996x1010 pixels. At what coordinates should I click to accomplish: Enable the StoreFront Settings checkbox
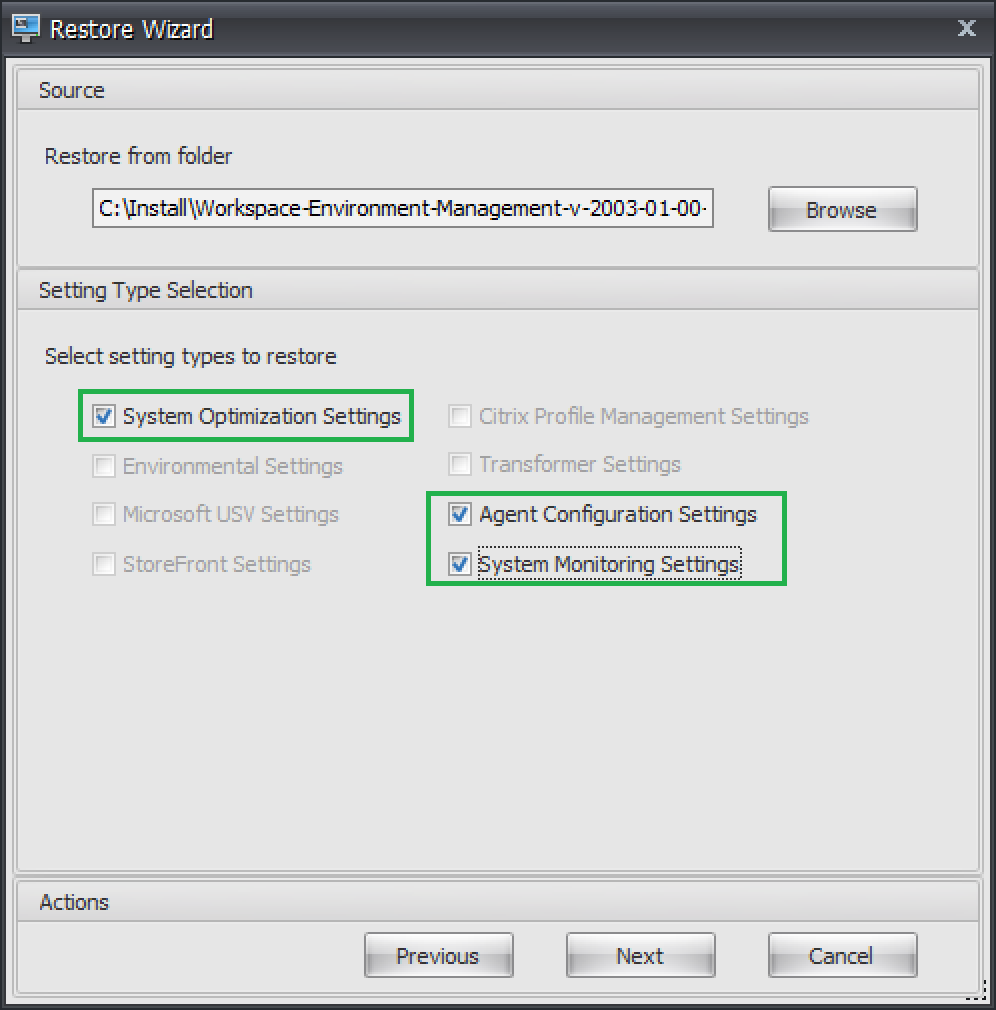(104, 565)
